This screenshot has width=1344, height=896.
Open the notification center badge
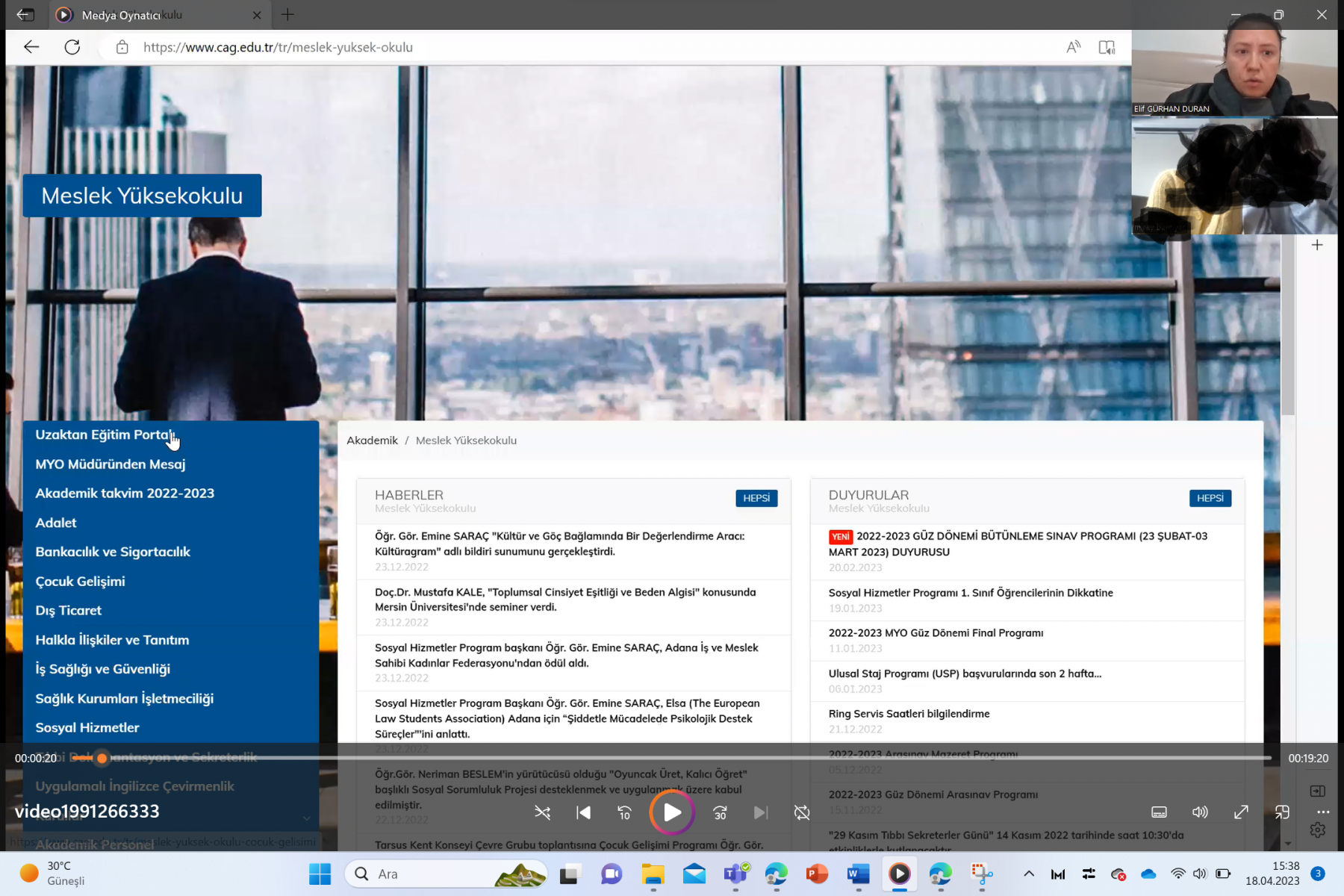[1319, 874]
